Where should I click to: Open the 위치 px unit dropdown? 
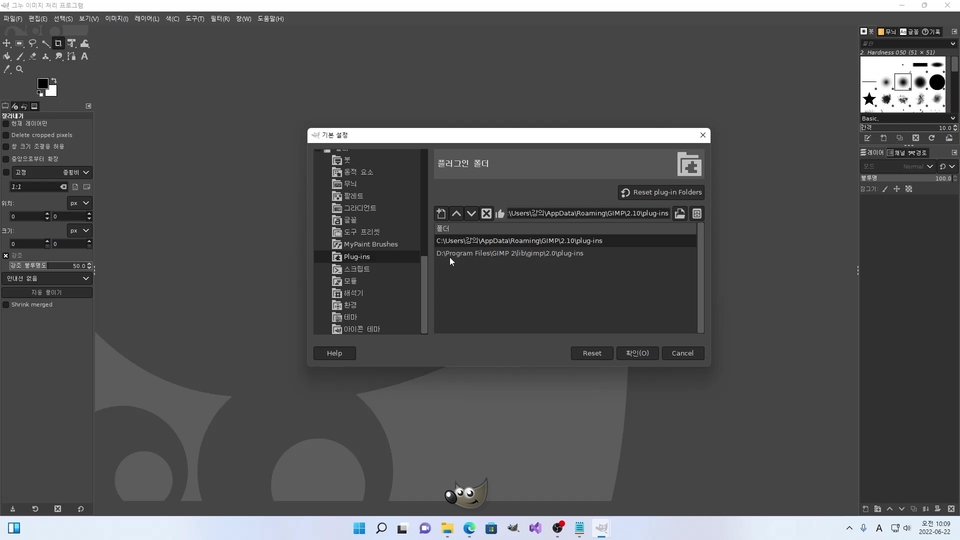point(79,203)
